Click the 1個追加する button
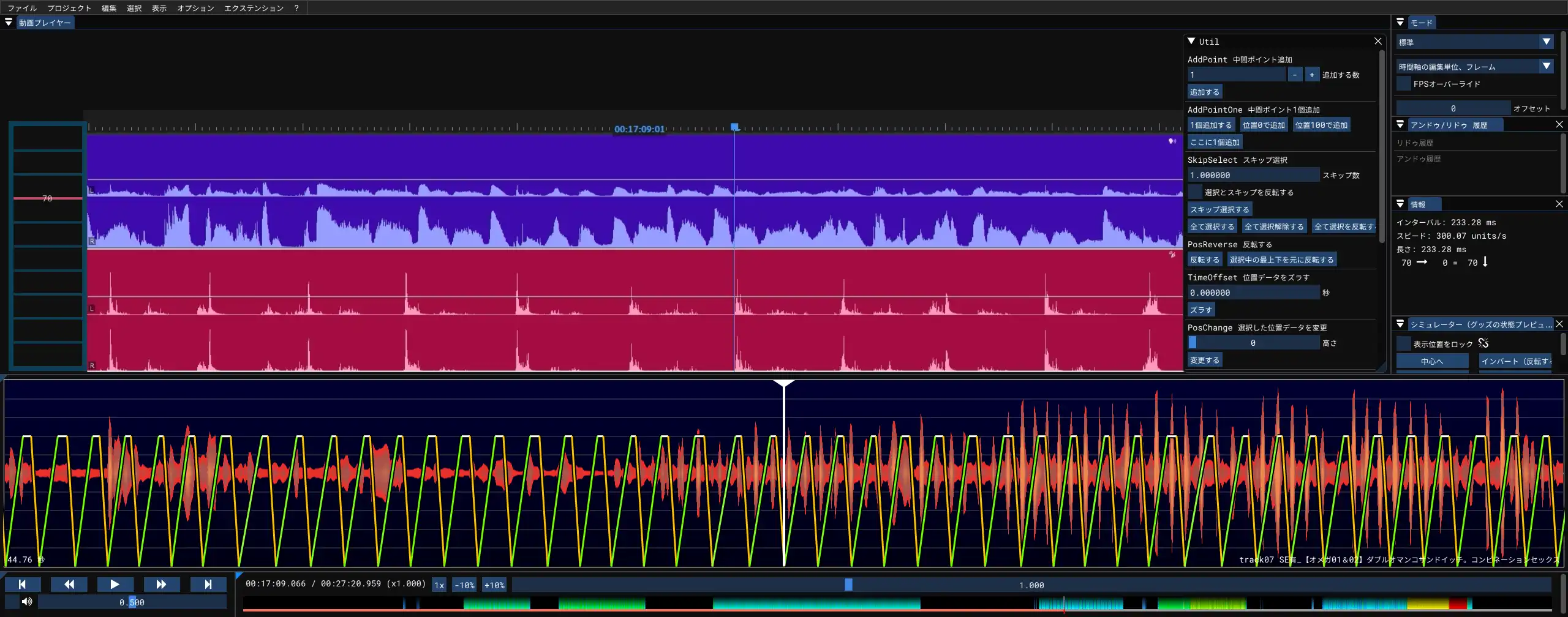Screen dimensions: 1568x617 [x=1211, y=125]
